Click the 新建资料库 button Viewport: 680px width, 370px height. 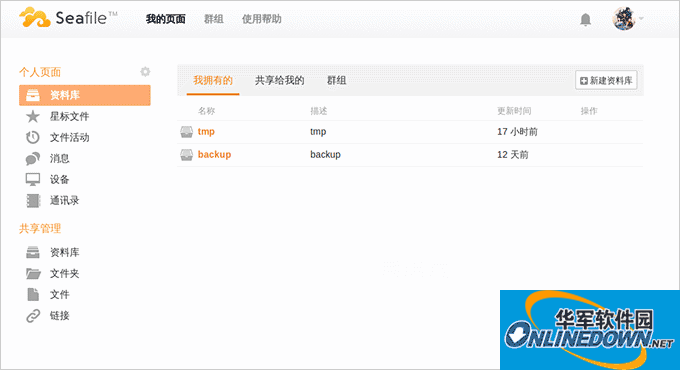pos(606,80)
